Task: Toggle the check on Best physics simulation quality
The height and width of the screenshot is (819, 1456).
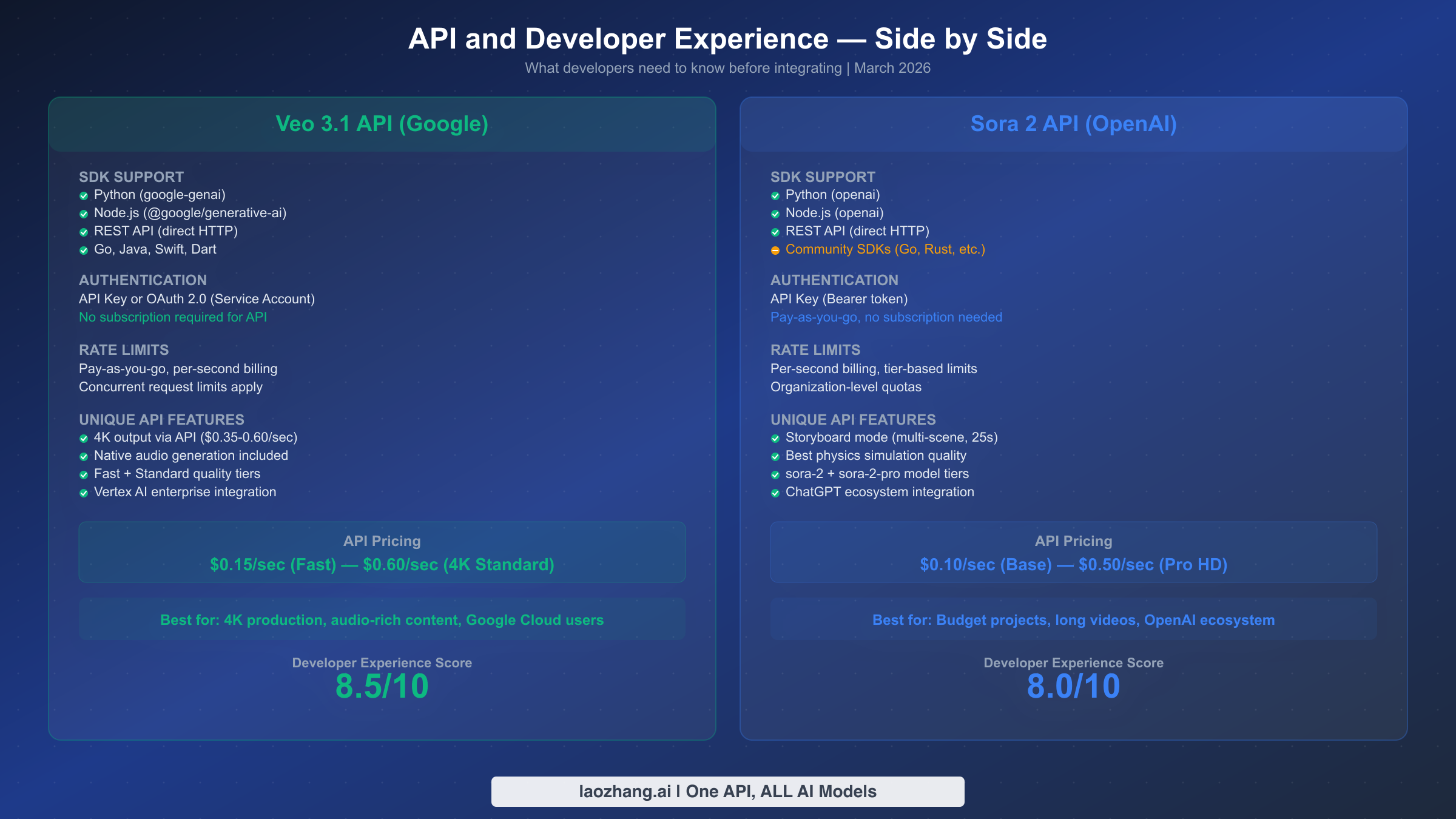Action: tap(775, 455)
